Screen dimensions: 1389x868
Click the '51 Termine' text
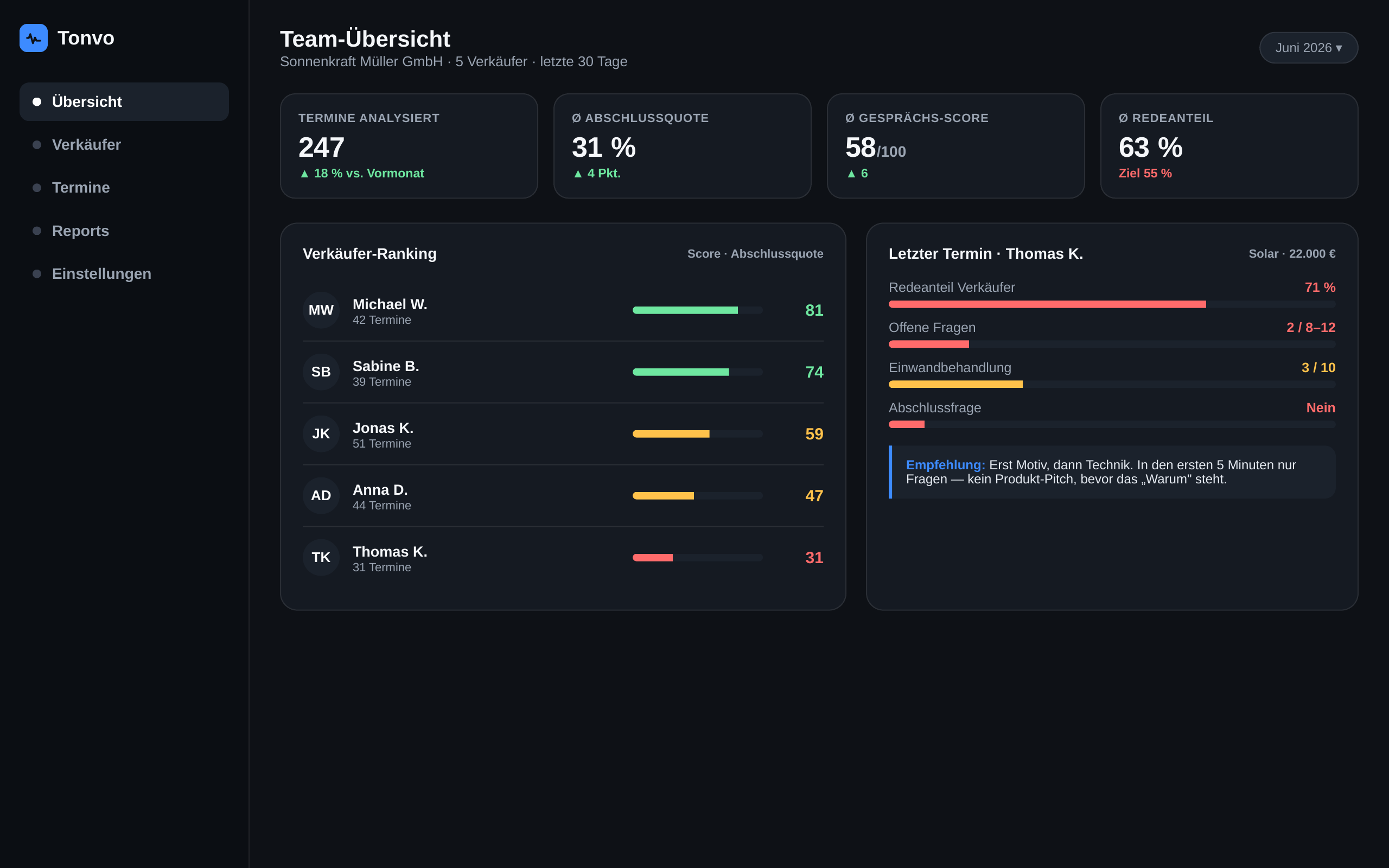pyautogui.click(x=381, y=444)
